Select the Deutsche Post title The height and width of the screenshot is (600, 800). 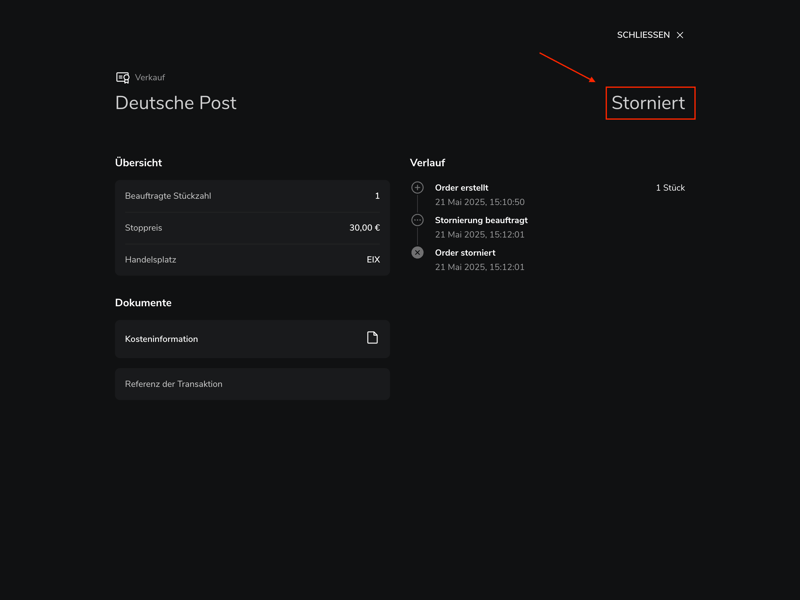(176, 103)
